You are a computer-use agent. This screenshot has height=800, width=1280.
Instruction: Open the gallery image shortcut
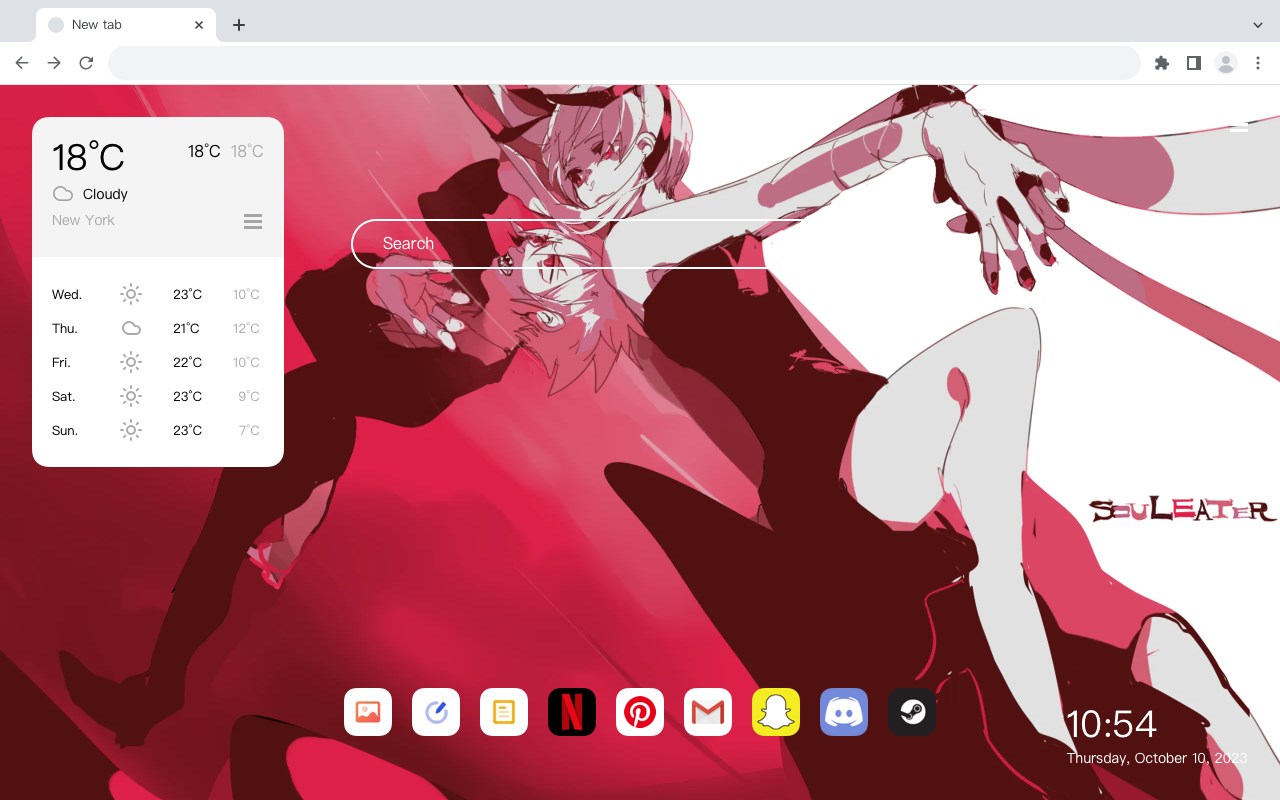pos(368,712)
